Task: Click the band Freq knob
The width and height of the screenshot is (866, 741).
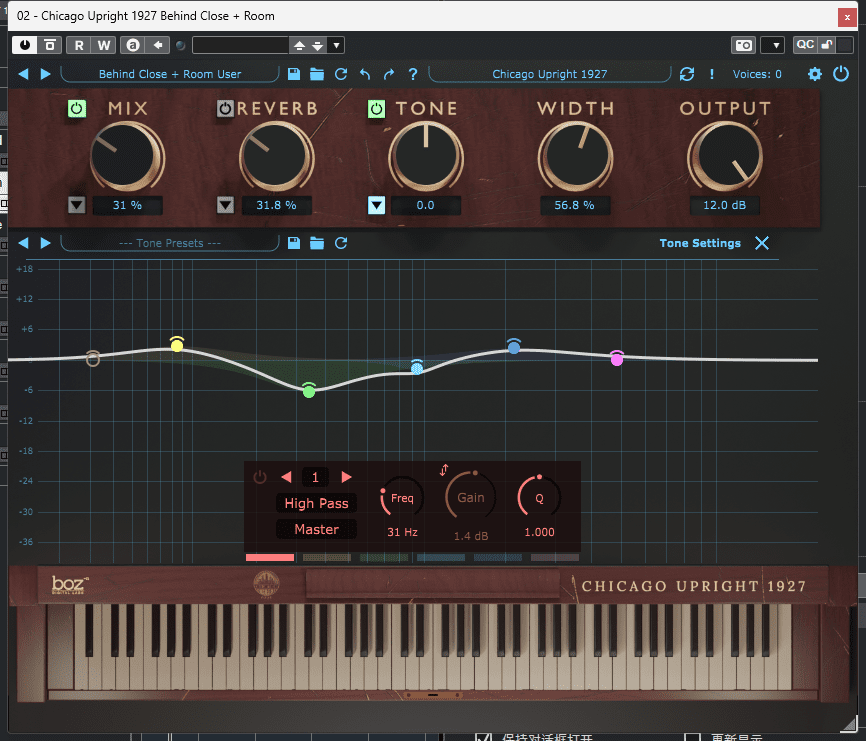Action: [402, 497]
